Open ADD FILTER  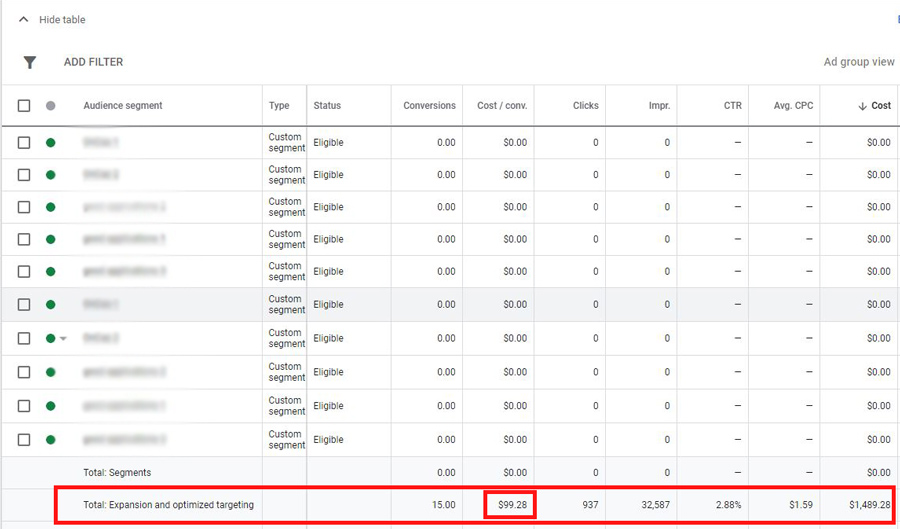[94, 62]
